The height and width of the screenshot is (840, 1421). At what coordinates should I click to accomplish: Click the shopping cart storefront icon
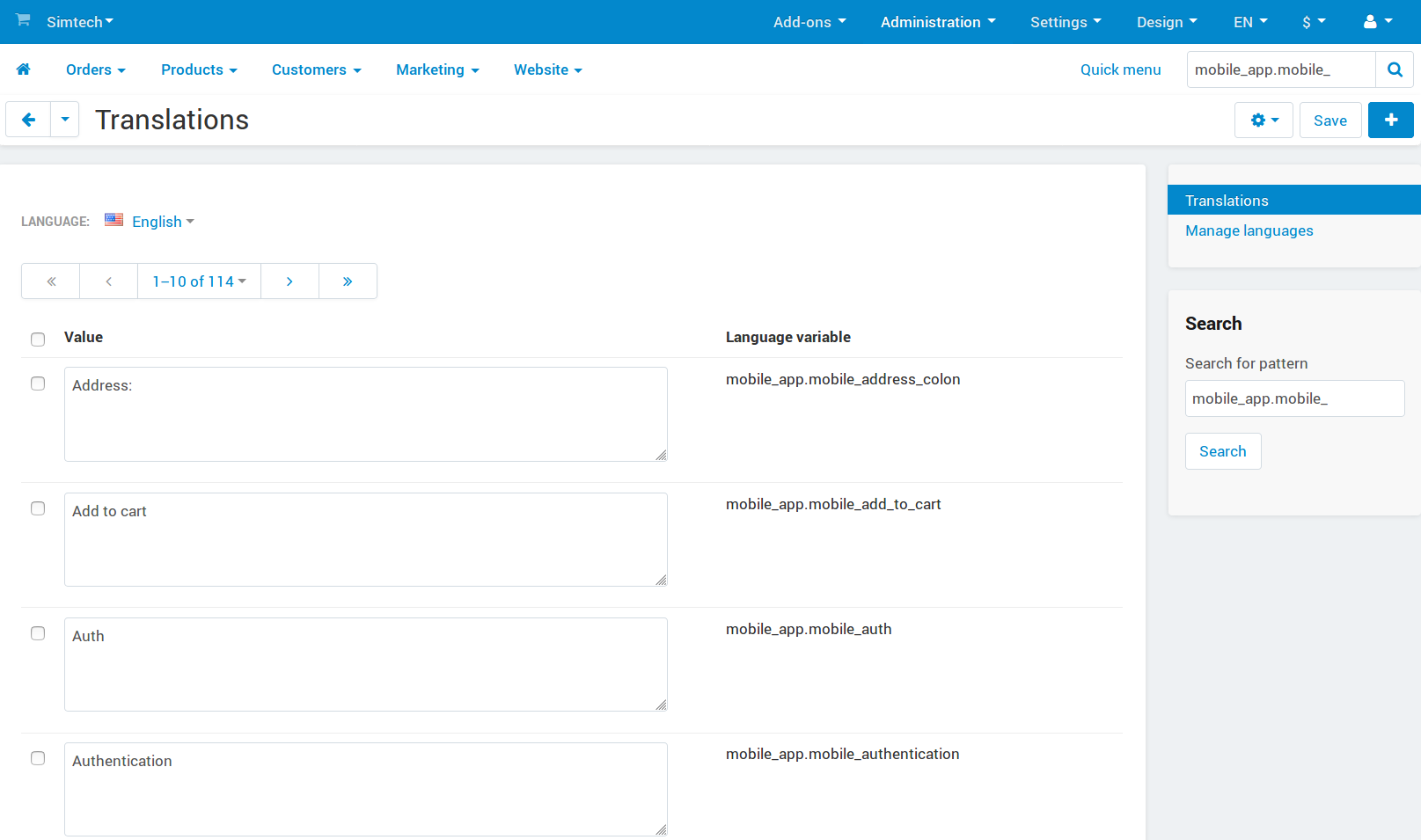(x=23, y=20)
